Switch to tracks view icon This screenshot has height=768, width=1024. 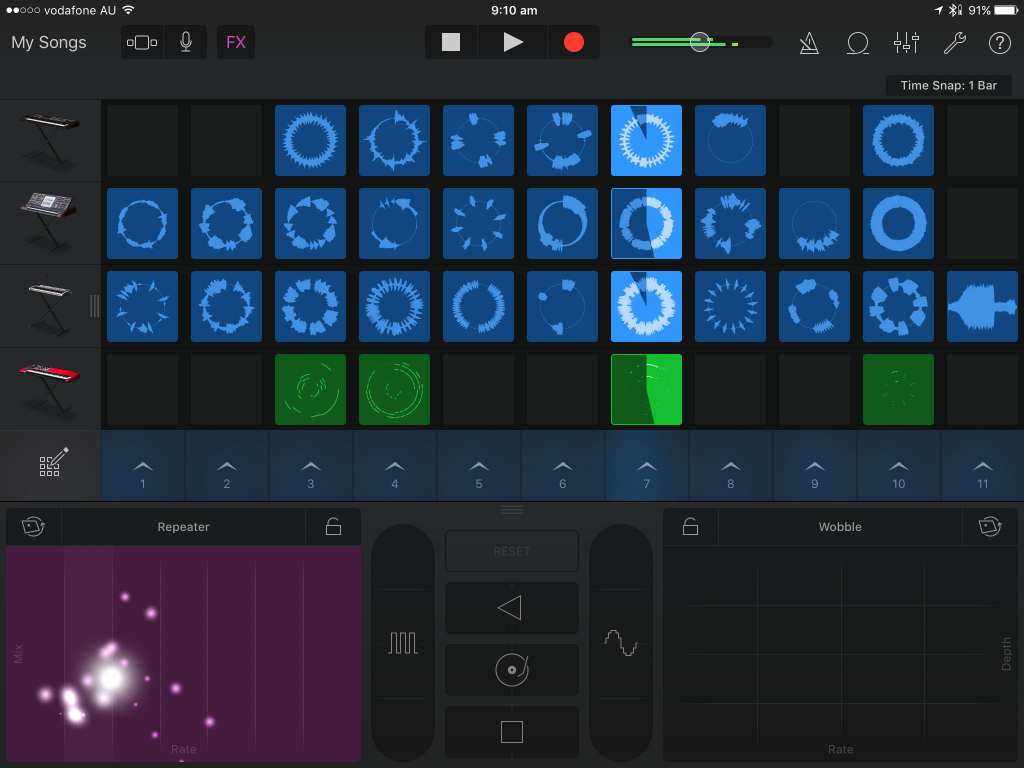[x=142, y=42]
